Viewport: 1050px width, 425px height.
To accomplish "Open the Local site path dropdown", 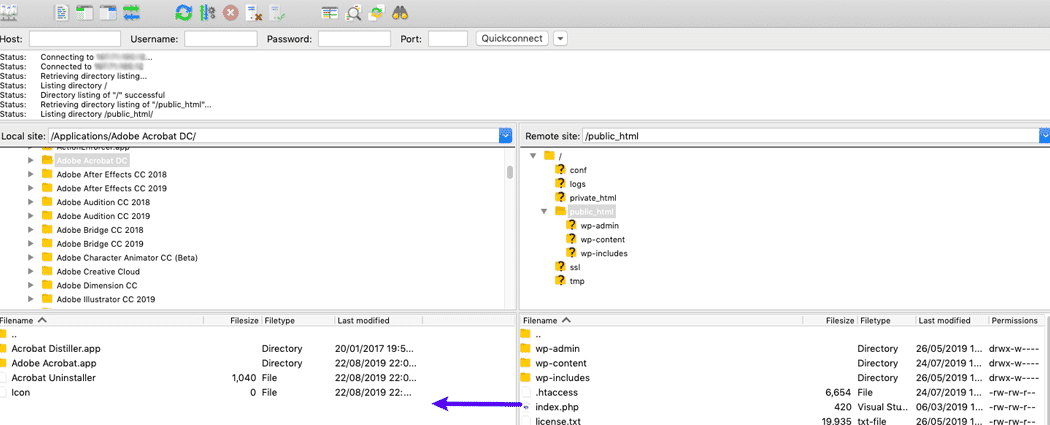I will pos(505,135).
